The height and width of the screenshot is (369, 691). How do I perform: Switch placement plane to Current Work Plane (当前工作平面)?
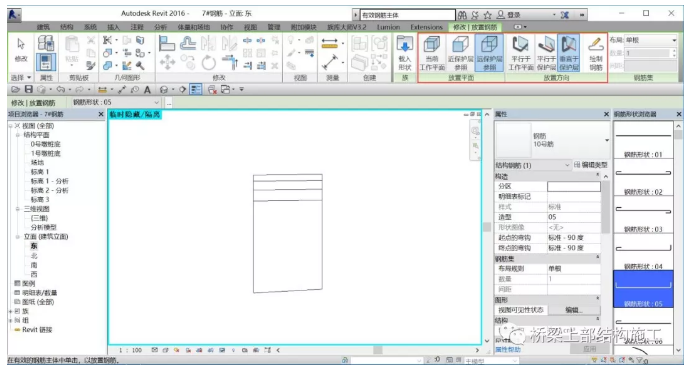tap(432, 53)
